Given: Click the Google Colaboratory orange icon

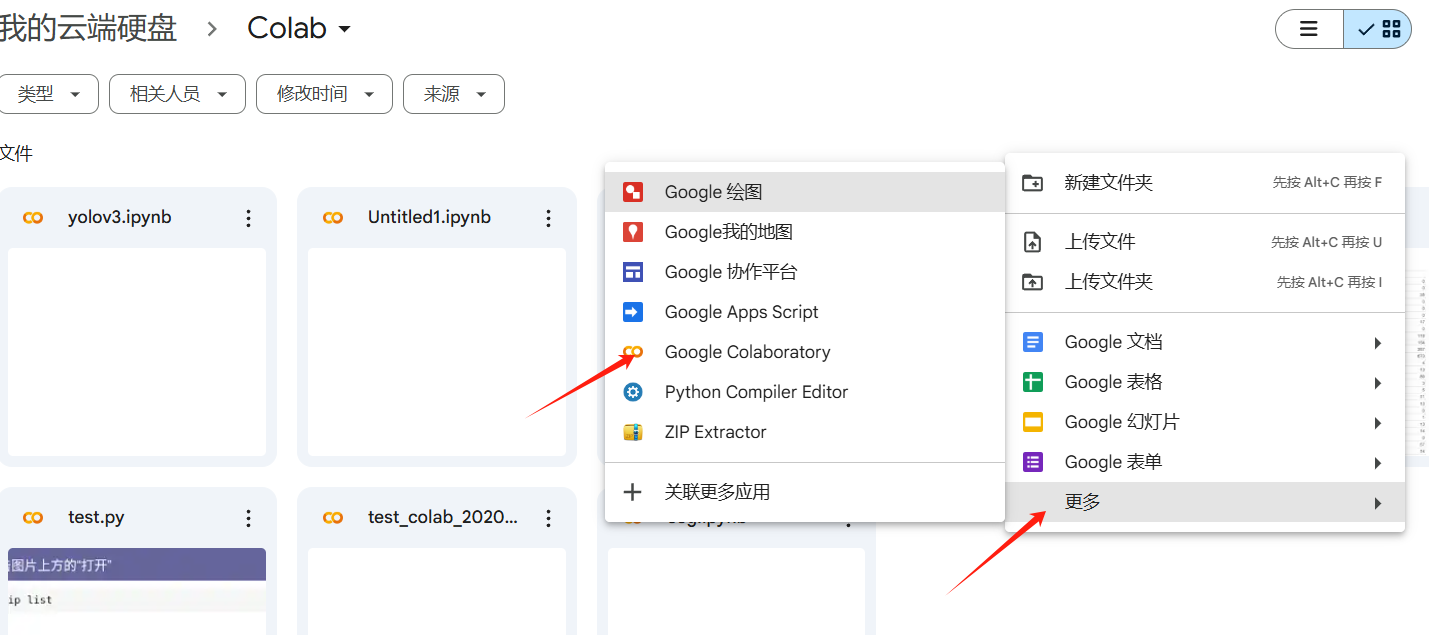Looking at the screenshot, I should (x=632, y=352).
